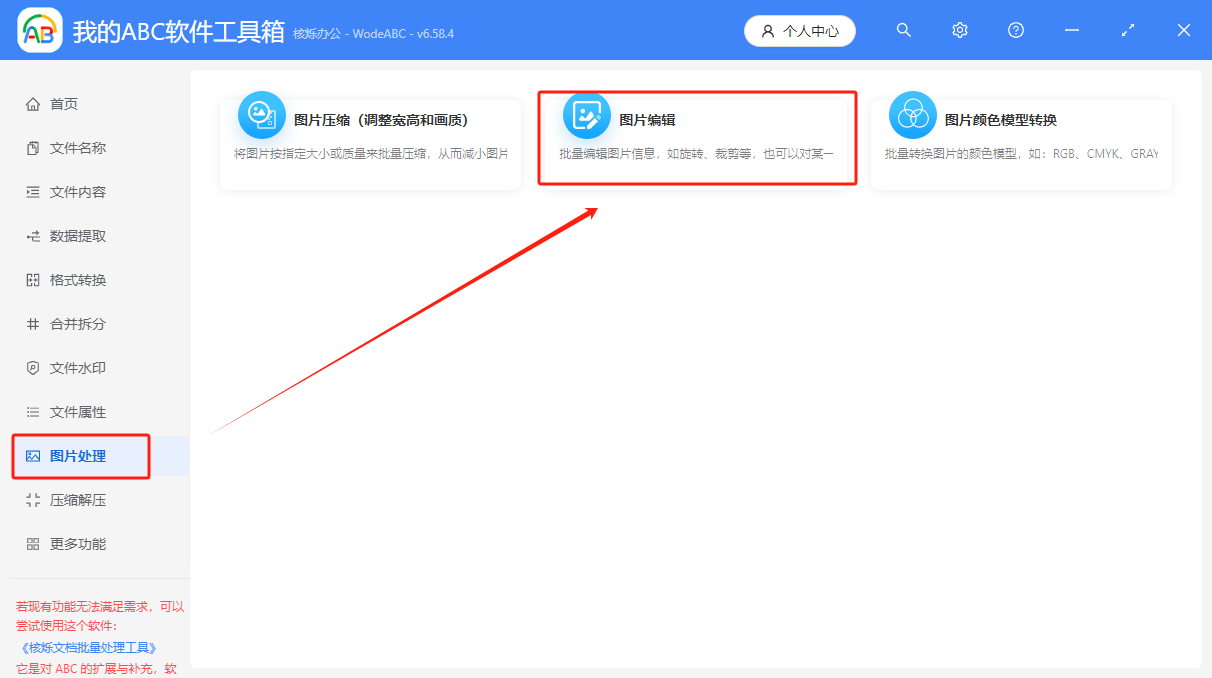
Task: Click the 批量编辑图片信息 description text
Action: (x=696, y=154)
